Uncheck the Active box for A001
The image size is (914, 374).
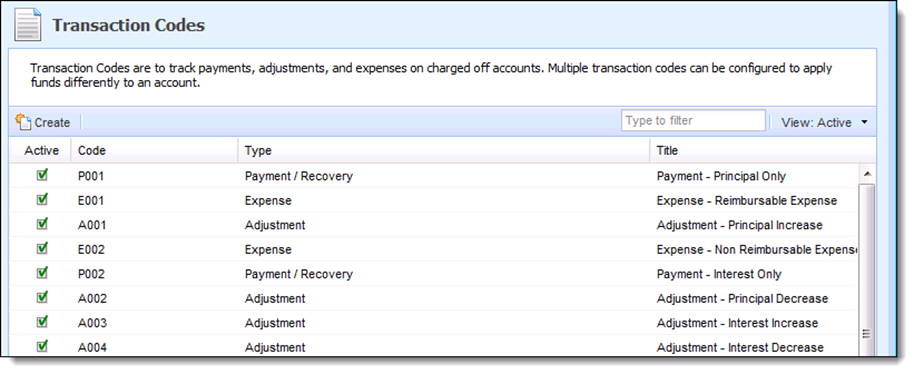point(42,224)
